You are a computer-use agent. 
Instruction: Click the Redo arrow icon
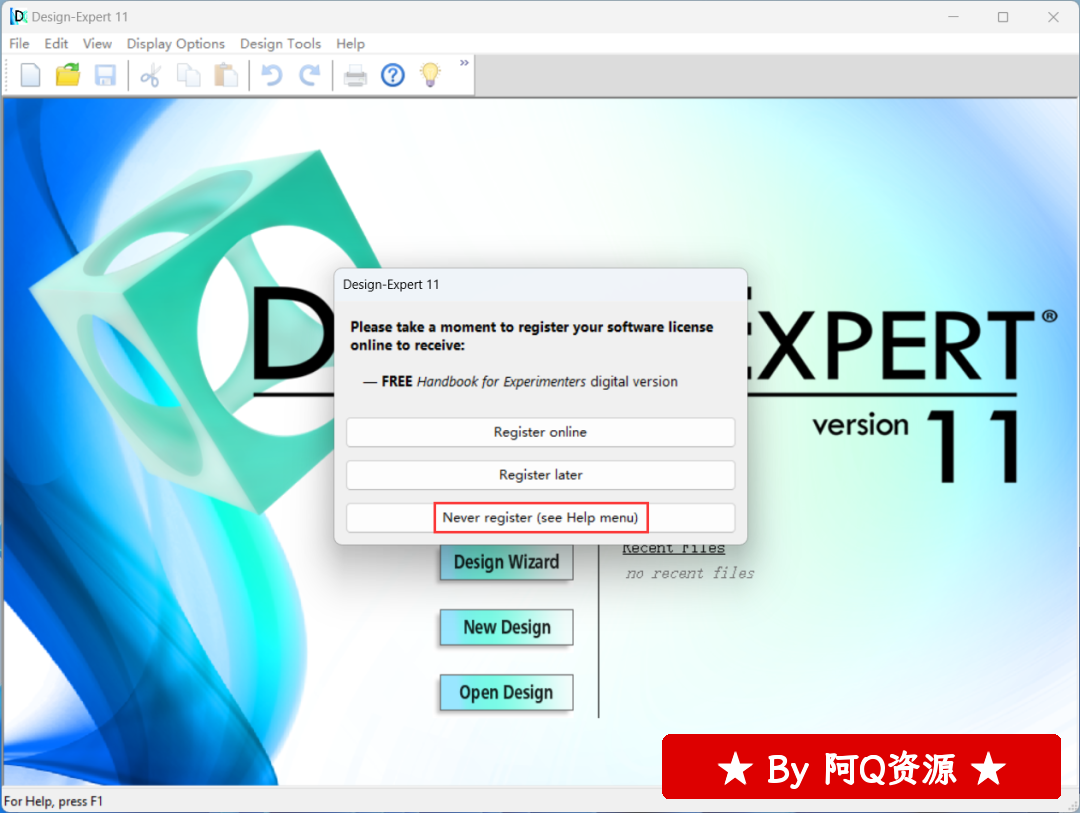(311, 75)
